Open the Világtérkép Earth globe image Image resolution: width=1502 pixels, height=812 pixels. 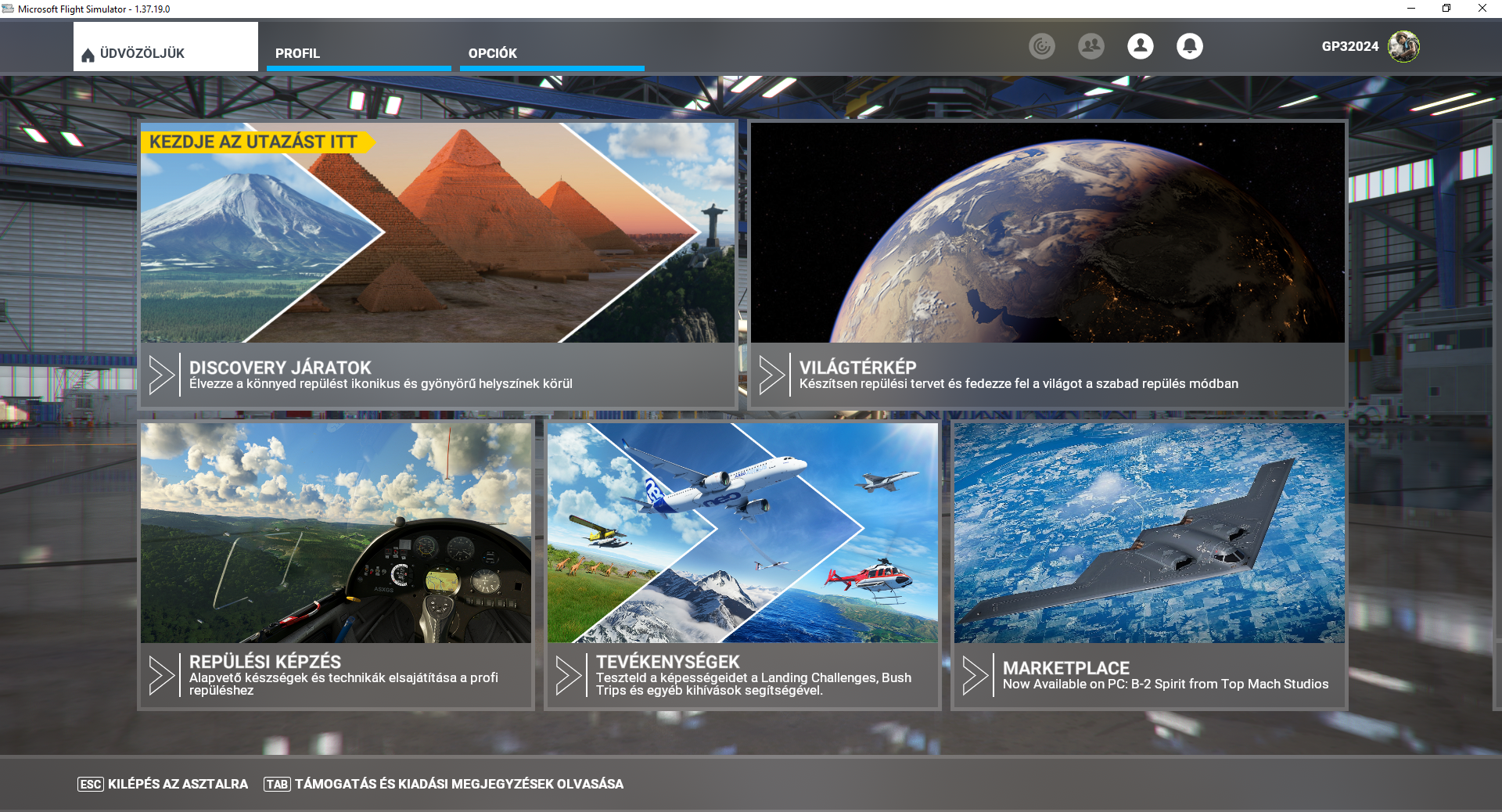pyautogui.click(x=1047, y=232)
